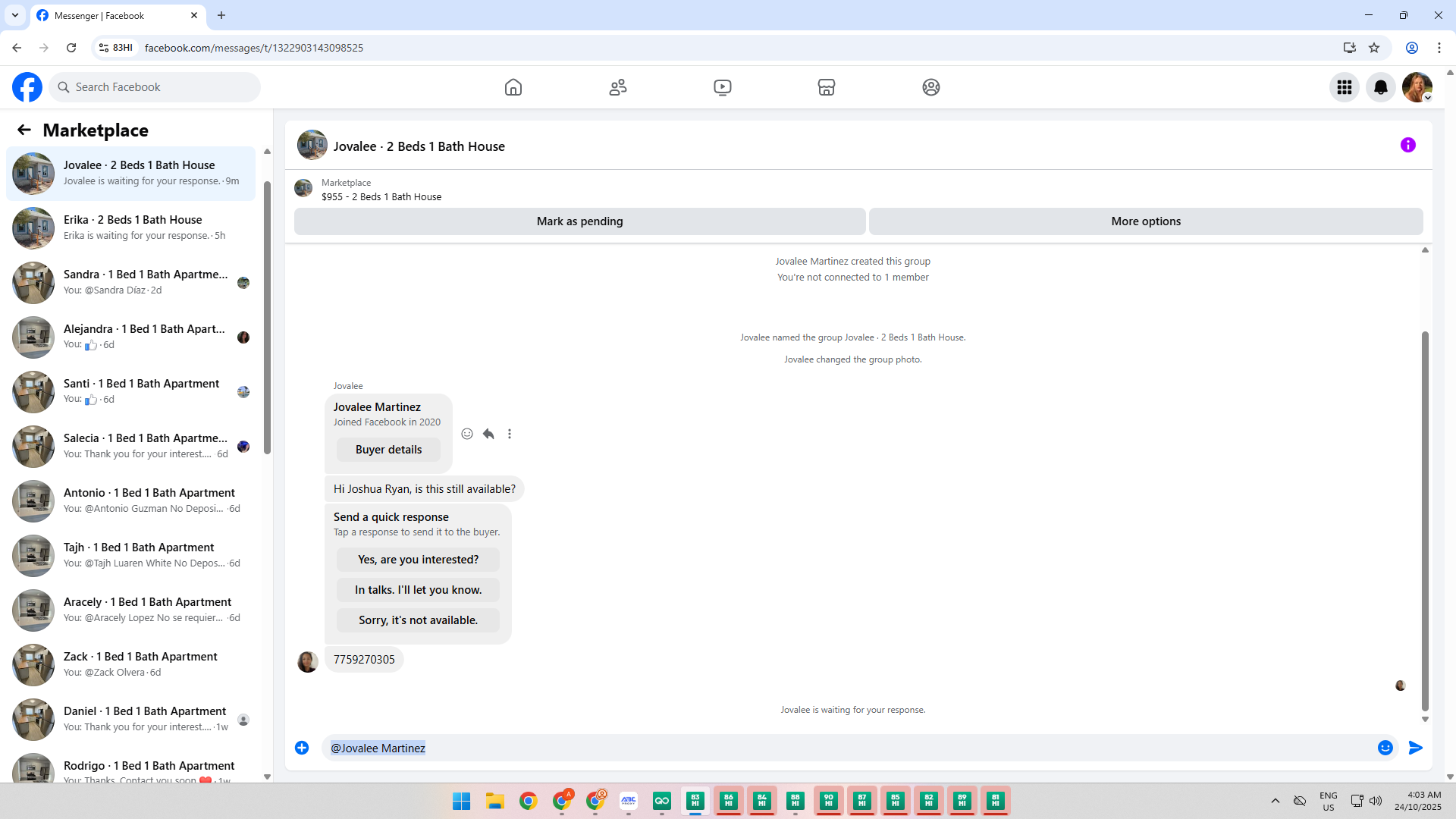
Task: Open conversation information icon
Action: pyautogui.click(x=1408, y=145)
